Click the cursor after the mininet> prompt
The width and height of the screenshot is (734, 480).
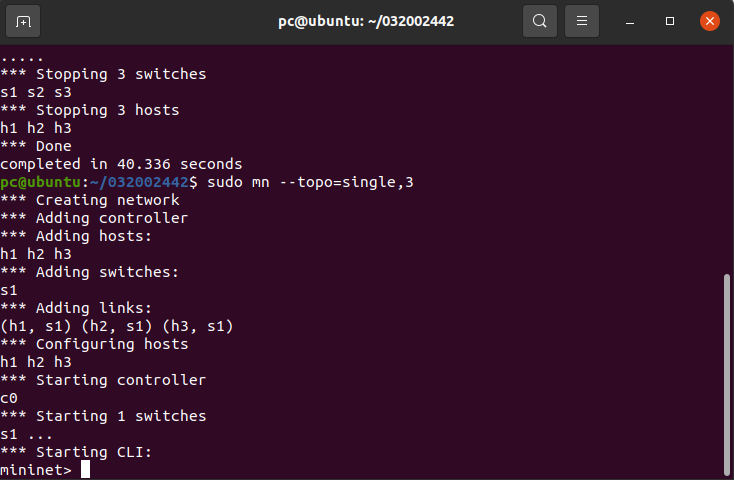[x=86, y=469]
